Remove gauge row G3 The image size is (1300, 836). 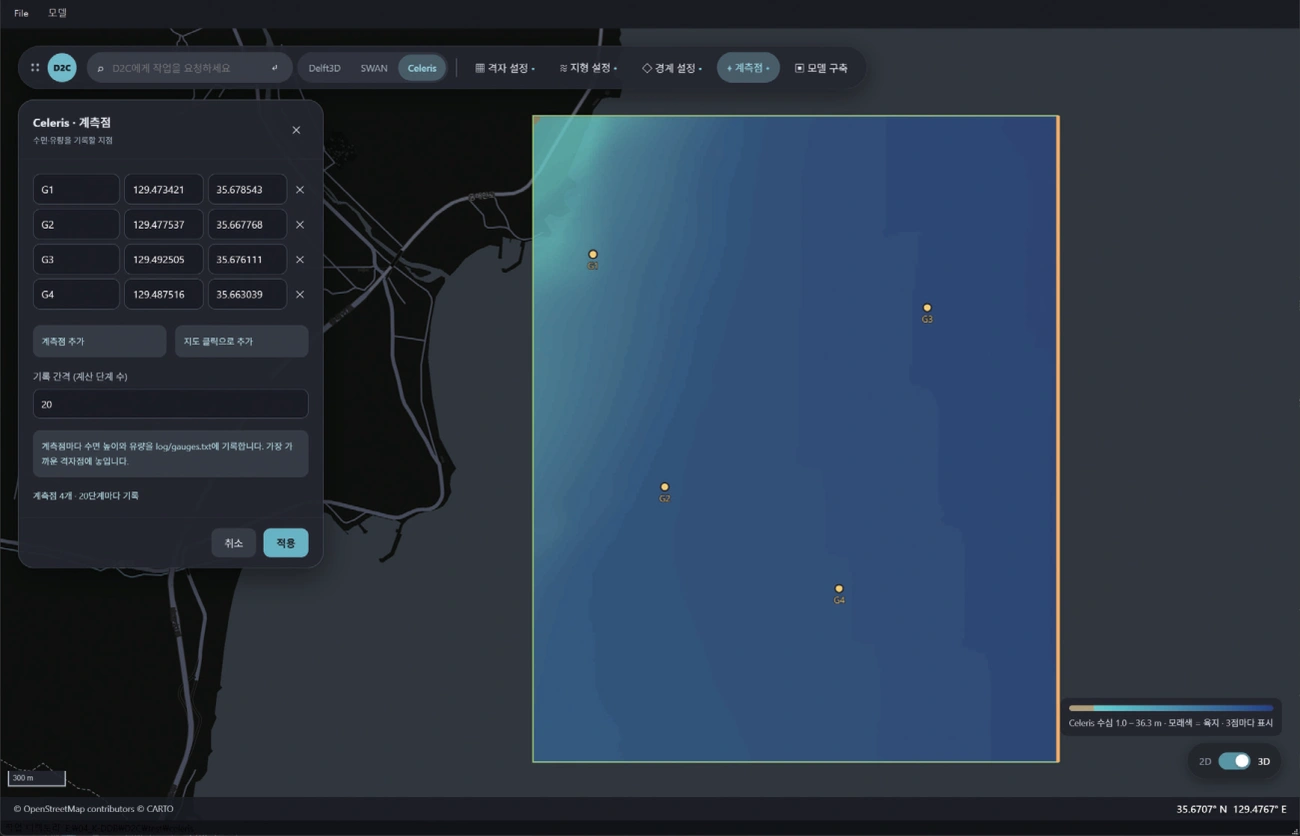pyautogui.click(x=300, y=259)
